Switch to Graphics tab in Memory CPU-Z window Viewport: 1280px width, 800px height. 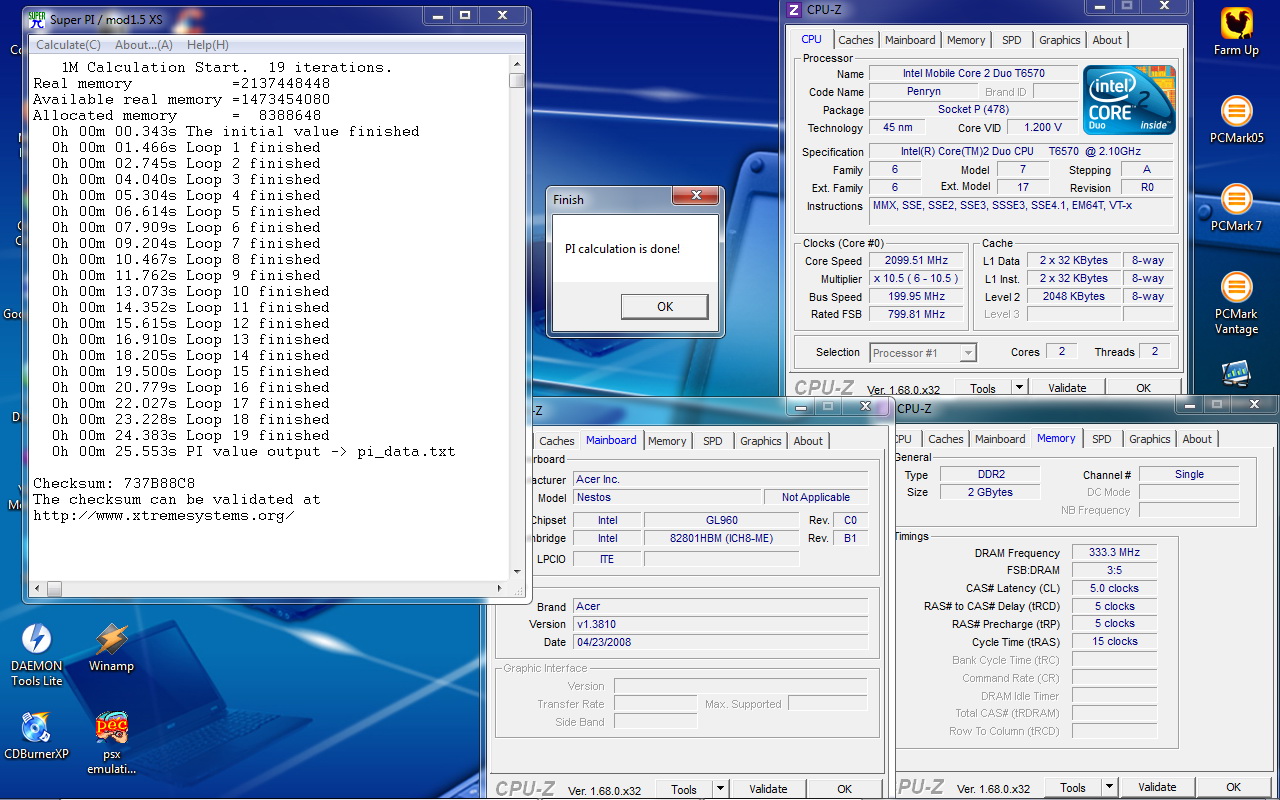pos(1150,439)
